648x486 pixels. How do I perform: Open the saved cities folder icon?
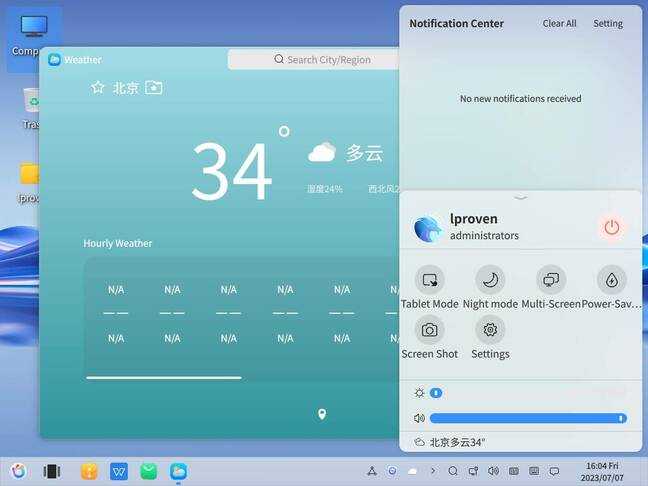(x=153, y=88)
